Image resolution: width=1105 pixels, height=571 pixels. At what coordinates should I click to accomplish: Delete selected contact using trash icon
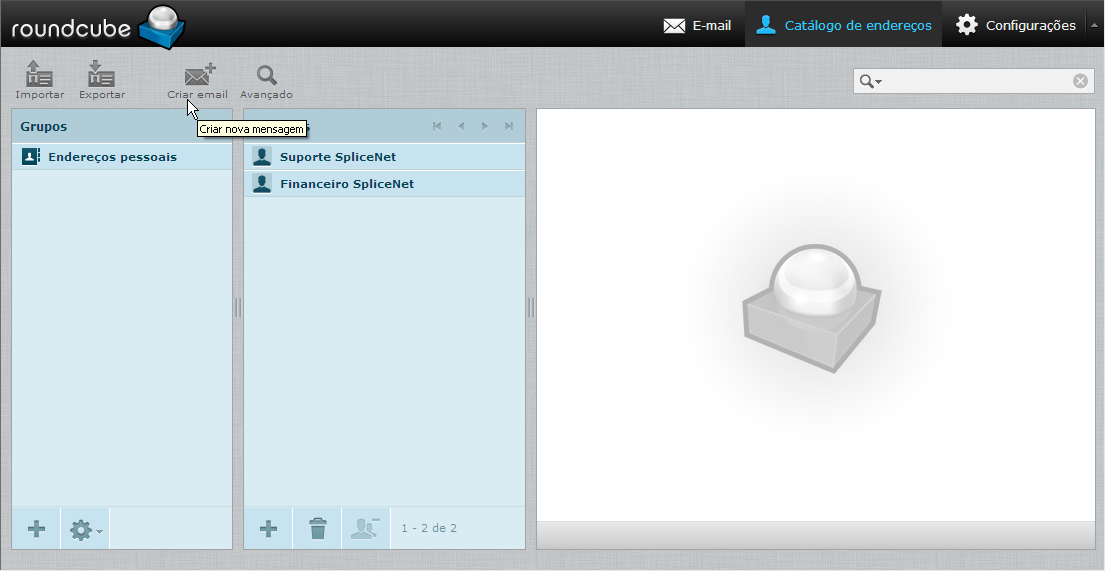click(318, 528)
